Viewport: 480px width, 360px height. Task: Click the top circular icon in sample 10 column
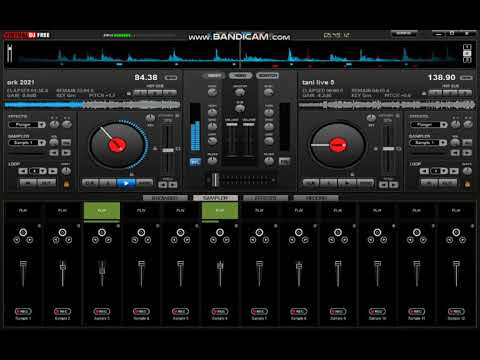point(377,232)
